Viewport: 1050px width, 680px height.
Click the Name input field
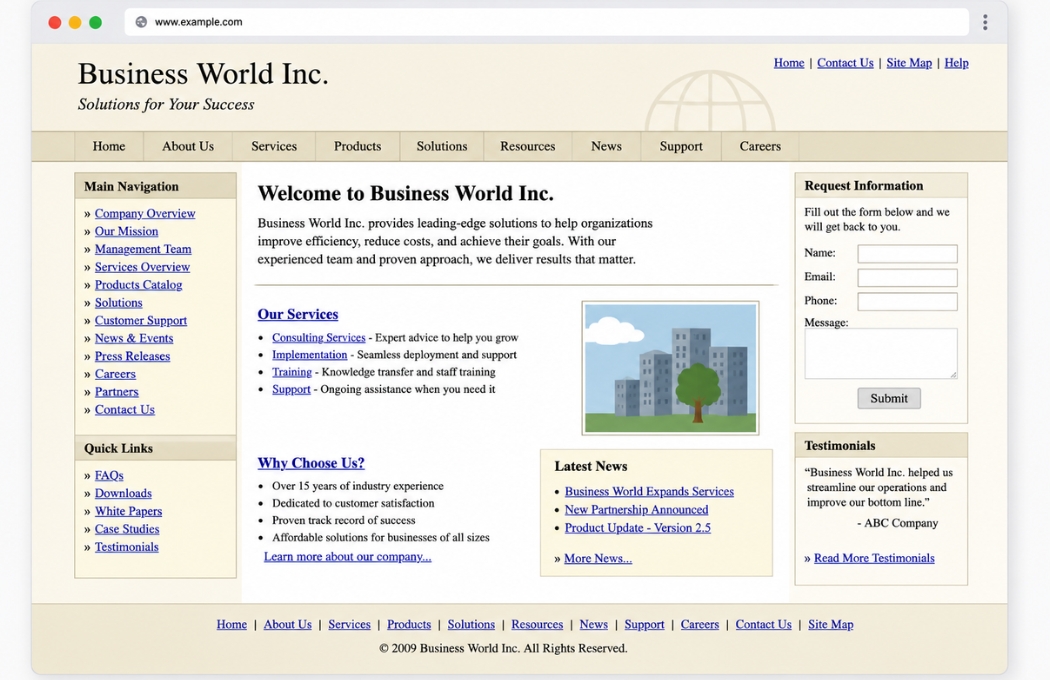coord(907,253)
